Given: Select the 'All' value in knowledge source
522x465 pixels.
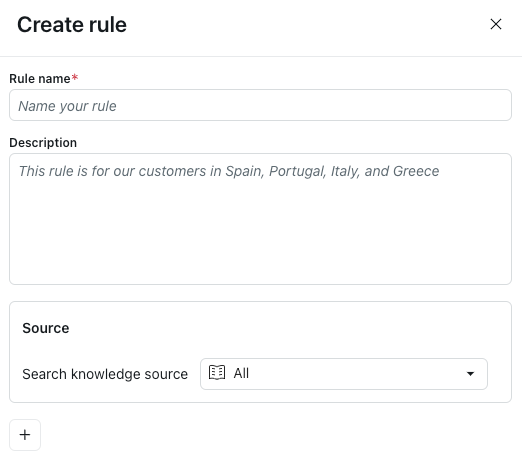Looking at the screenshot, I should click(x=241, y=373).
